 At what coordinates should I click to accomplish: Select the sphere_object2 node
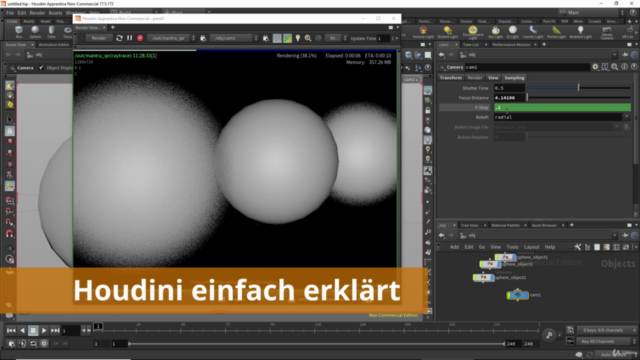point(484,278)
